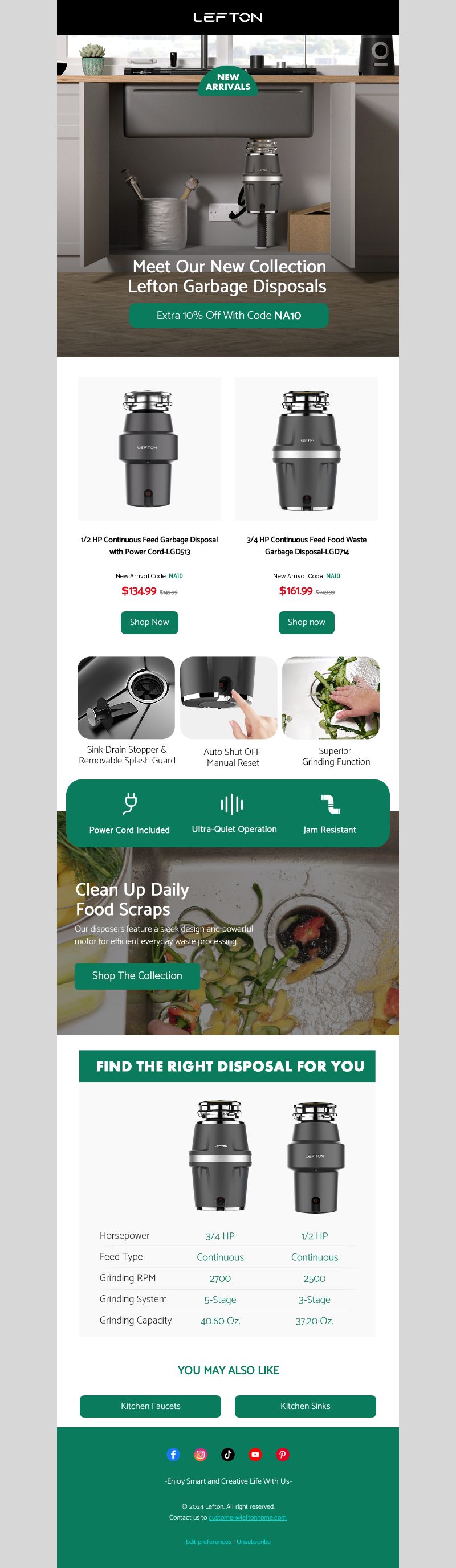
Task: Open the 1/2 HP LGD513 product image
Action: (149, 449)
